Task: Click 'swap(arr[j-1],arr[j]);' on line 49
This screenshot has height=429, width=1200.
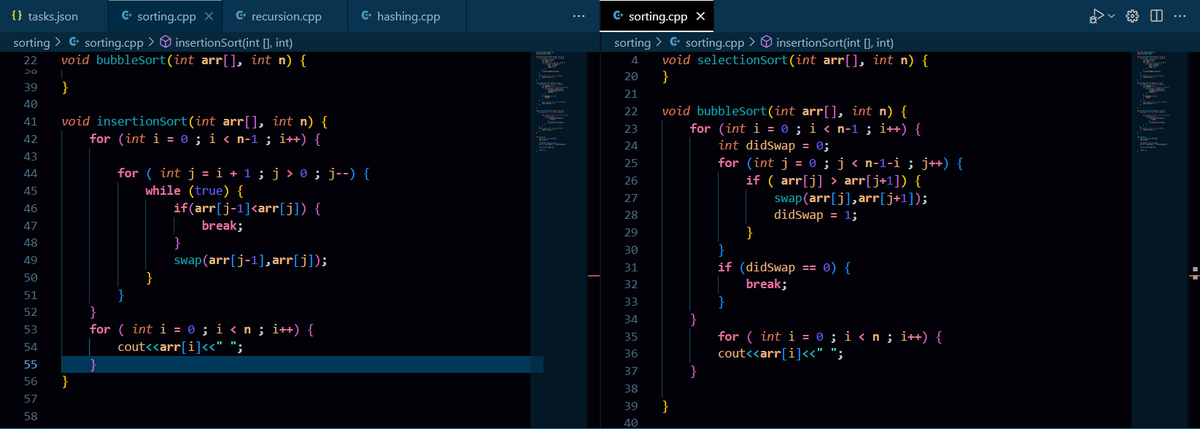Action: [251, 259]
